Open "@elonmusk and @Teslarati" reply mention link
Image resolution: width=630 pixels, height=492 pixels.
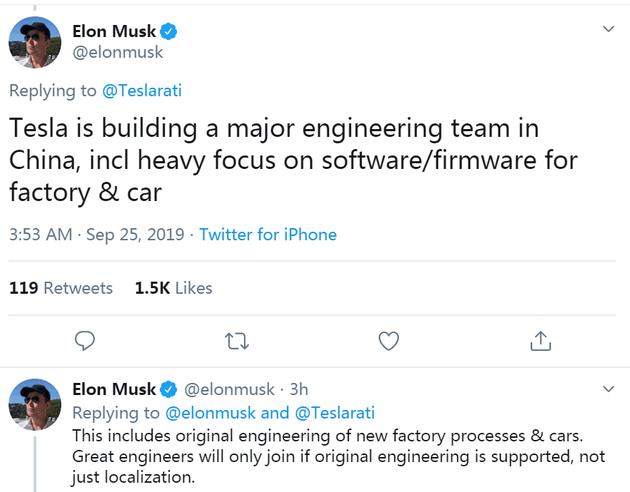pyautogui.click(x=269, y=412)
